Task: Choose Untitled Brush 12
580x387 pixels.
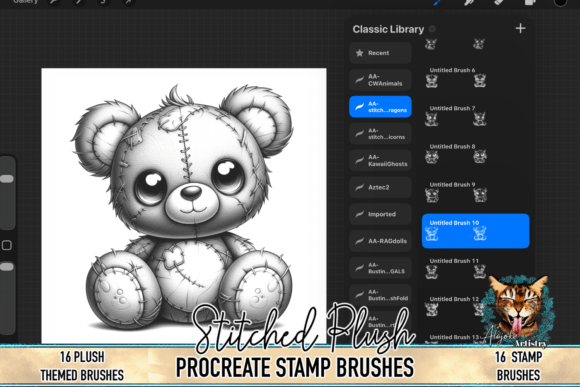Action: click(x=476, y=307)
